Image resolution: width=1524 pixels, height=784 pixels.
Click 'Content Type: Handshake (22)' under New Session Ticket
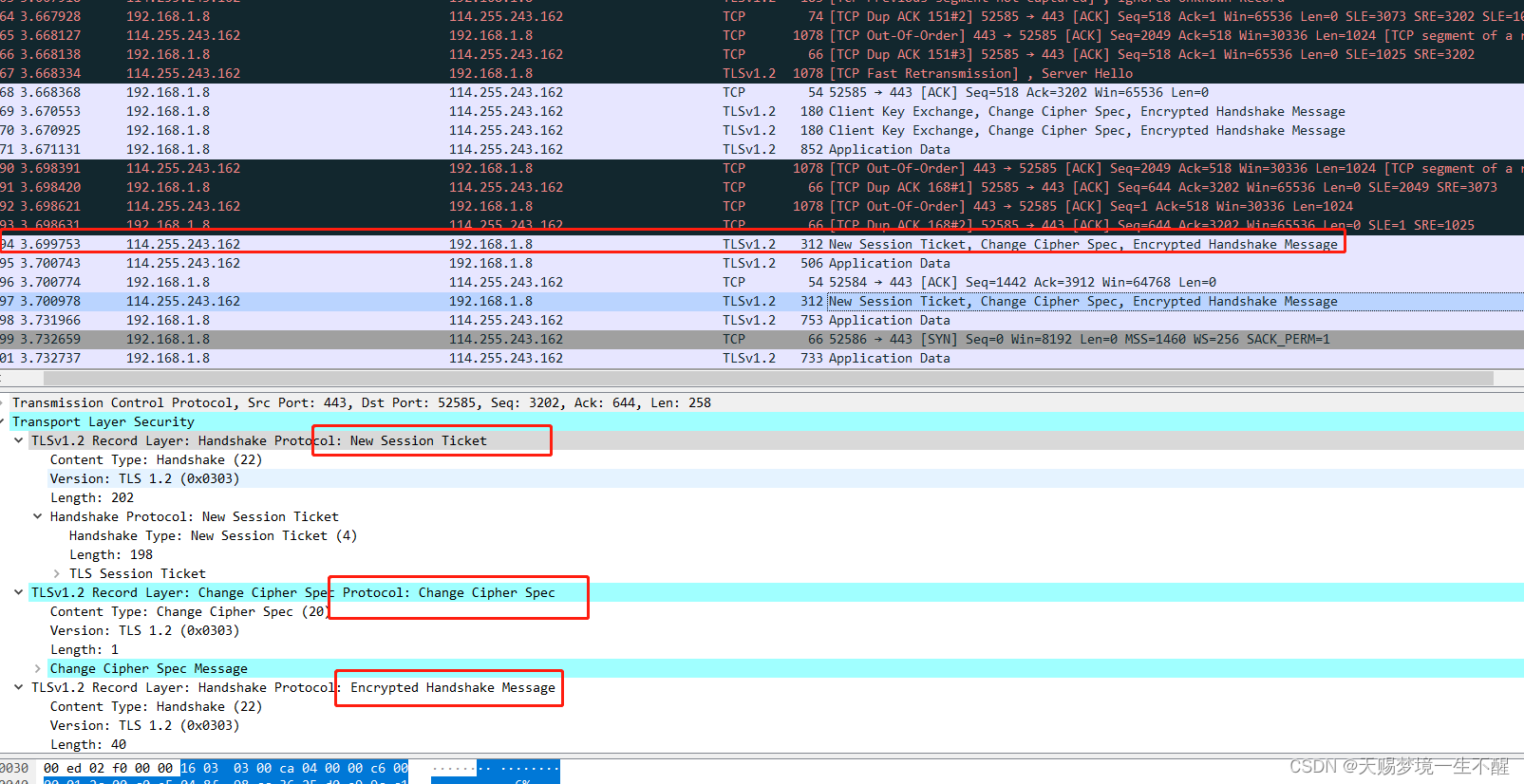(x=156, y=459)
